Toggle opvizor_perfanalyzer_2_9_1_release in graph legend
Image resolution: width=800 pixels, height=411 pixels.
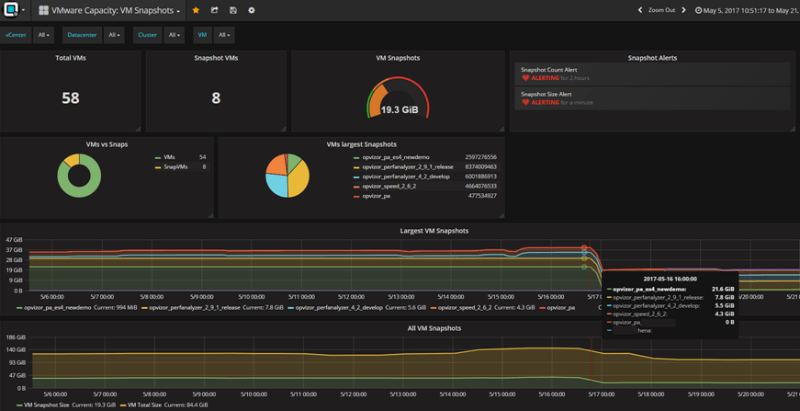(x=194, y=308)
